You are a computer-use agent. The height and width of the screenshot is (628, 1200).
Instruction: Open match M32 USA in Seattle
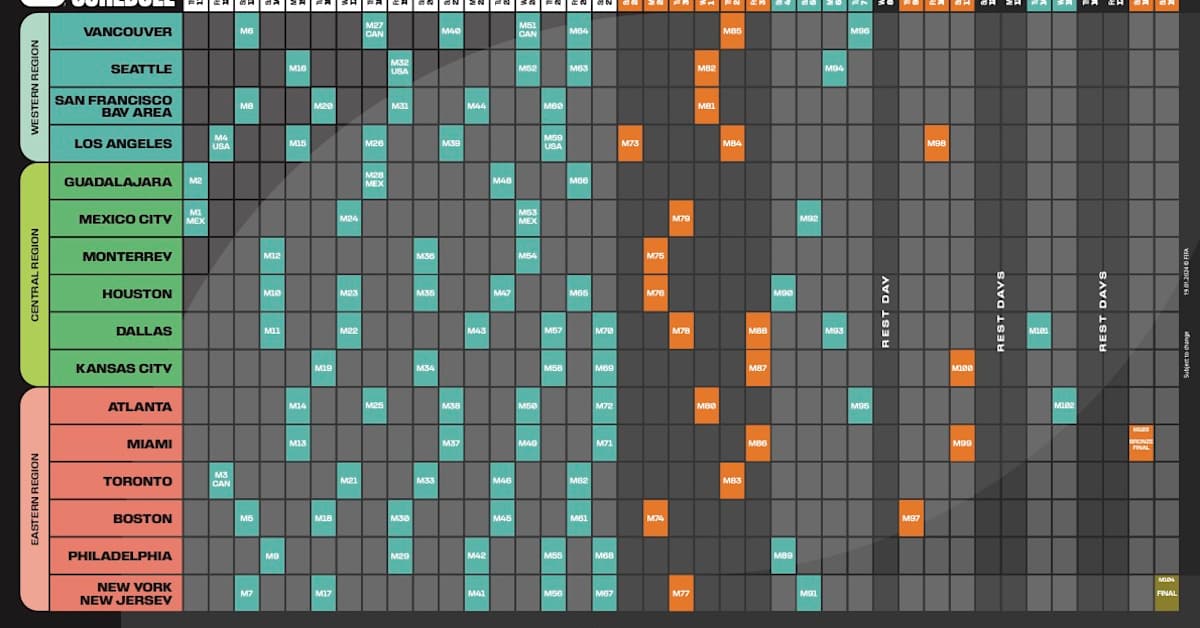pos(400,69)
